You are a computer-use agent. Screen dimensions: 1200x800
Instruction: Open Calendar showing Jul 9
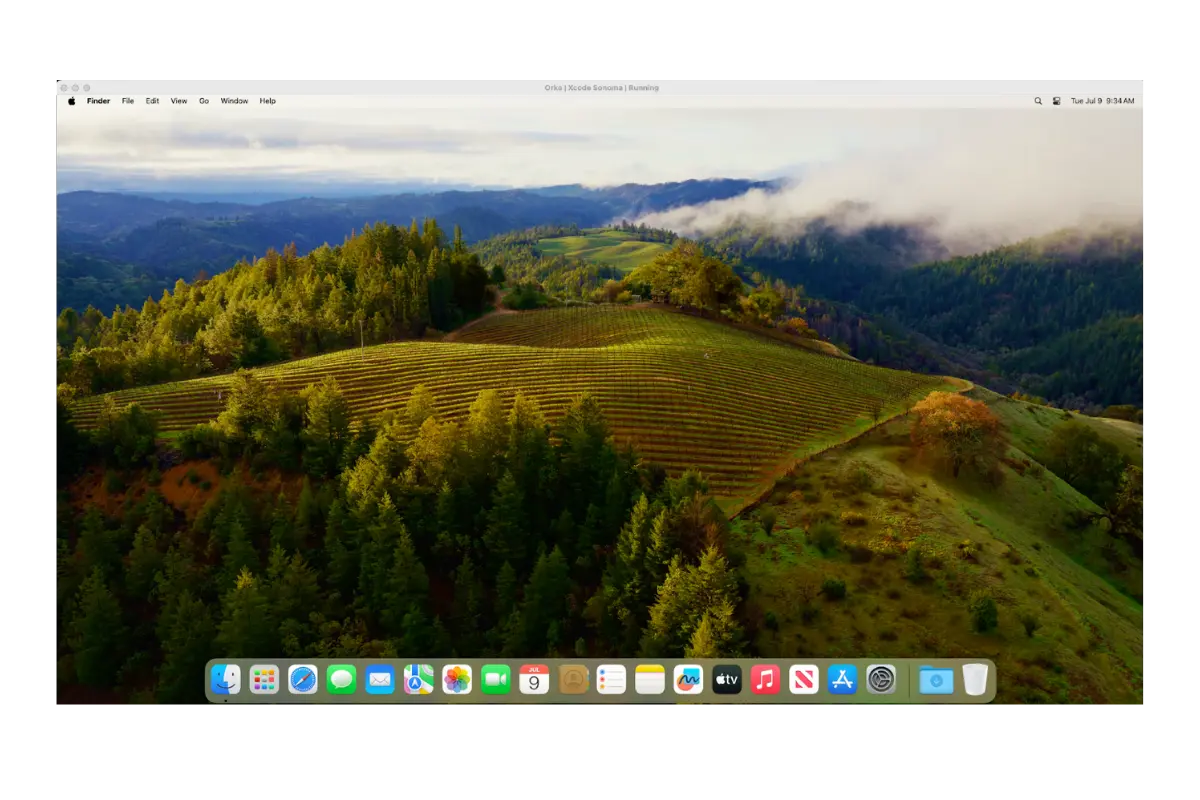pos(534,680)
